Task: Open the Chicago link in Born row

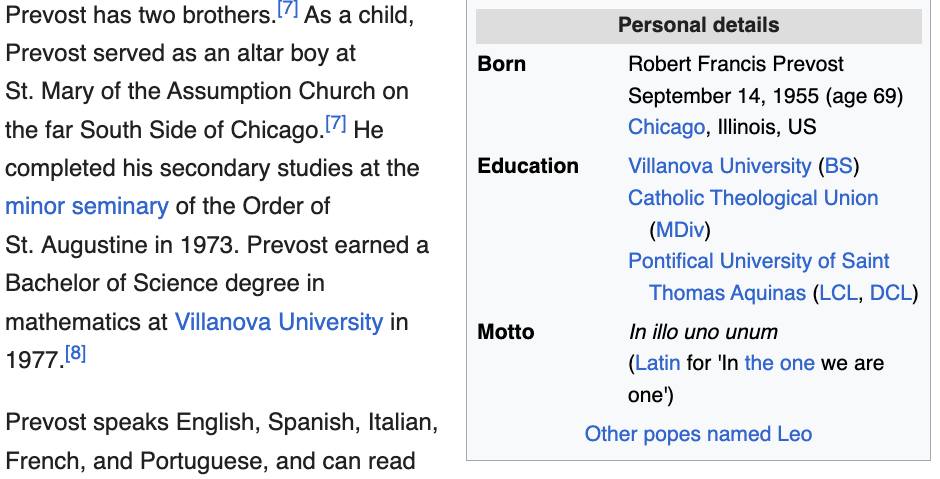Action: (666, 127)
